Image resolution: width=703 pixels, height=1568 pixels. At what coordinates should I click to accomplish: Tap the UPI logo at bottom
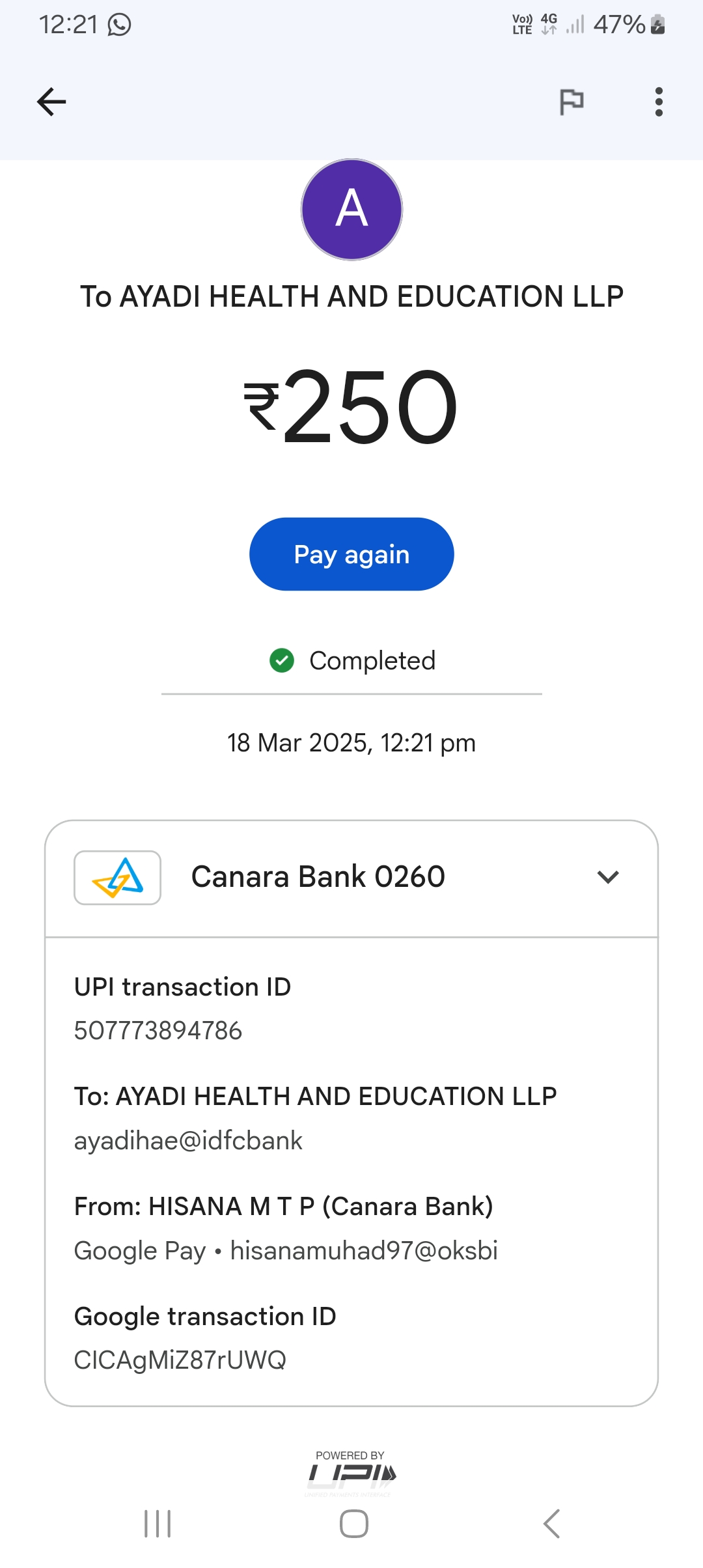(x=351, y=1474)
